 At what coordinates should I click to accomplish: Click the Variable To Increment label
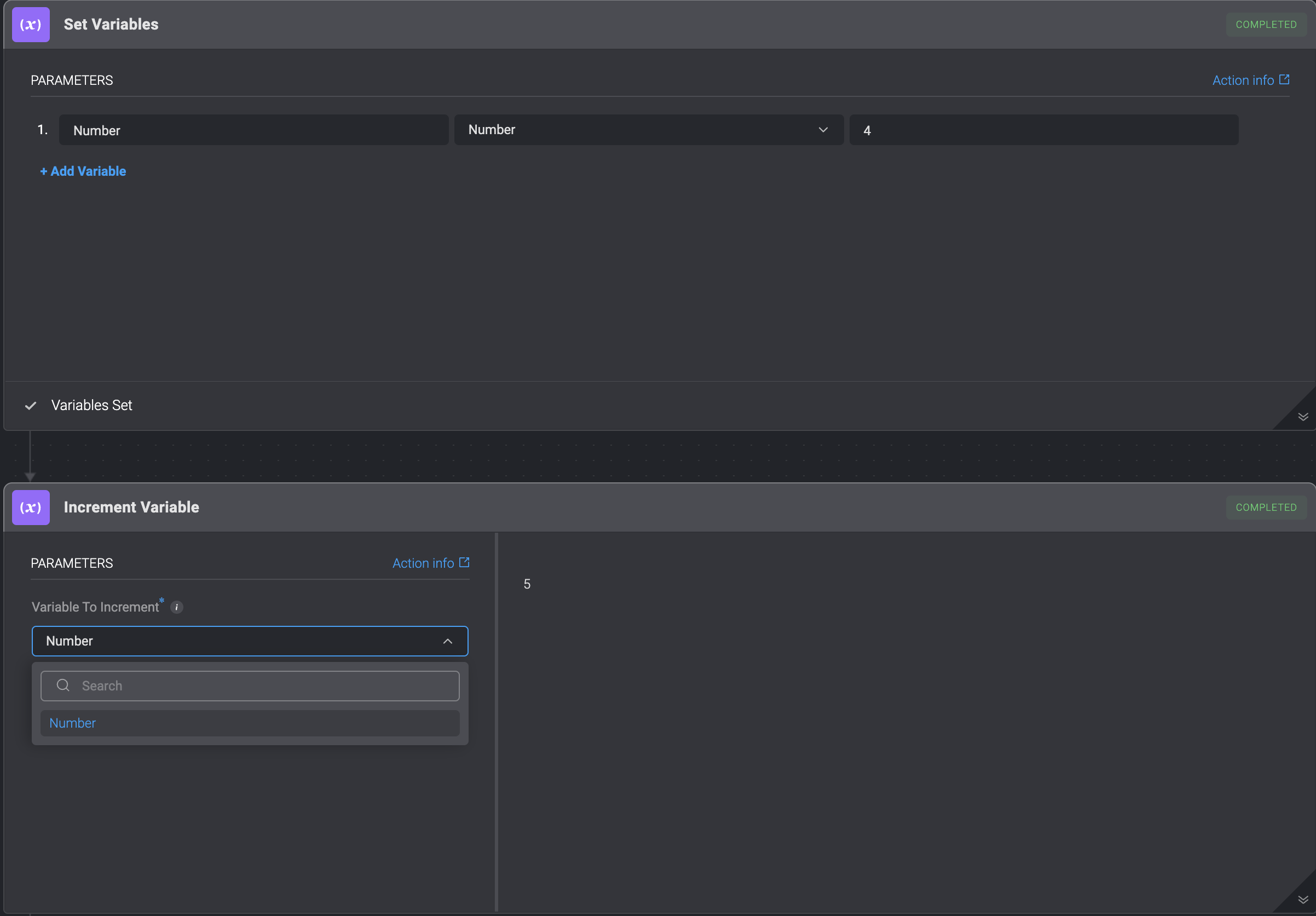[95, 607]
